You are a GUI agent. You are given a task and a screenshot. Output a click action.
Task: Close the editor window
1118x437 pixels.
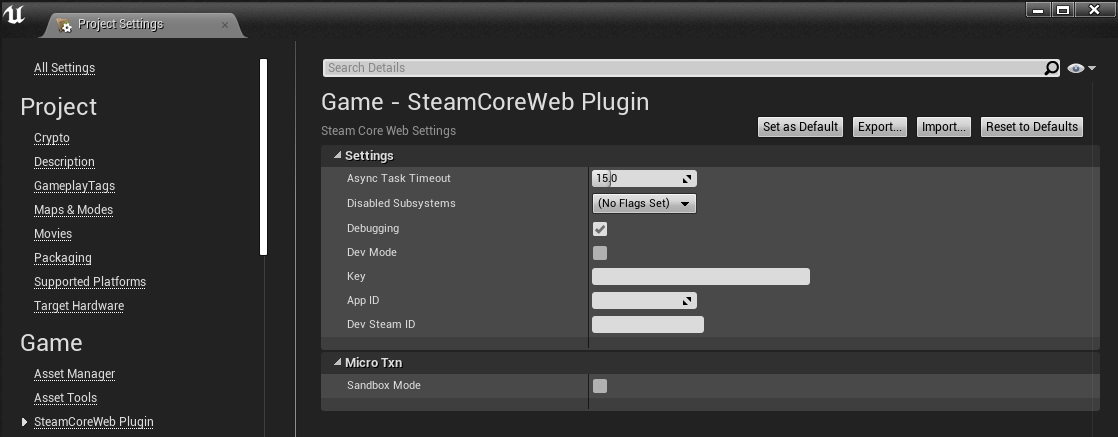[1095, 10]
